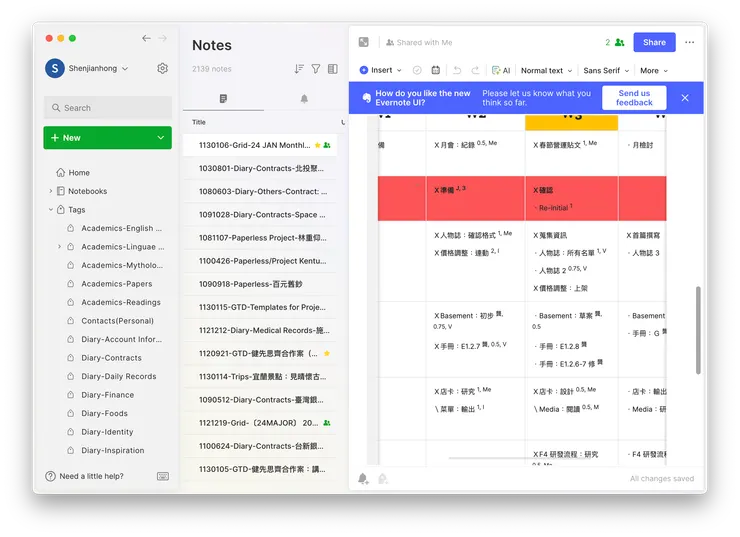740x537 pixels.
Task: Click the Shared with Me label
Action: click(420, 42)
